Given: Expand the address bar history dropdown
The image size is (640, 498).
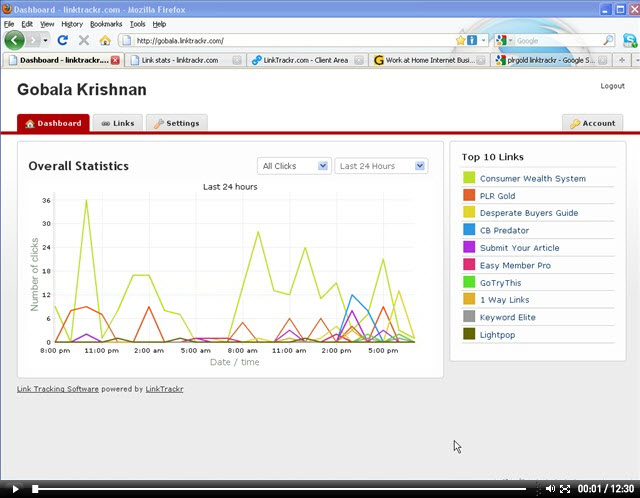Looking at the screenshot, I should (x=483, y=40).
